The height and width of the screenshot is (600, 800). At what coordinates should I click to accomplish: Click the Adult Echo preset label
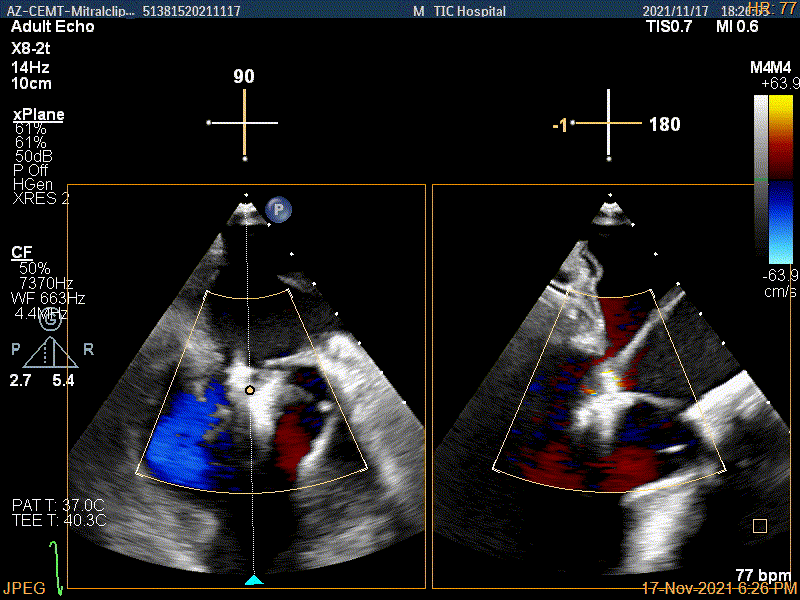point(53,27)
